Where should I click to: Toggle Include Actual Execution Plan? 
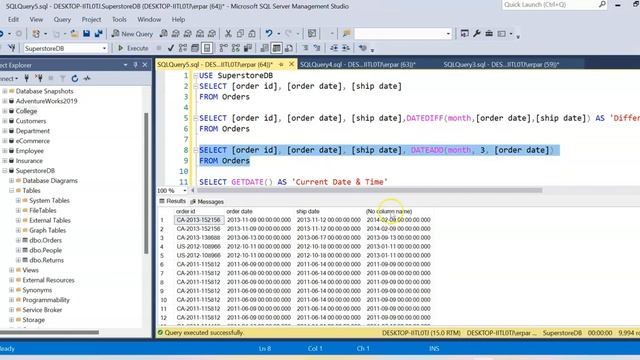223,48
